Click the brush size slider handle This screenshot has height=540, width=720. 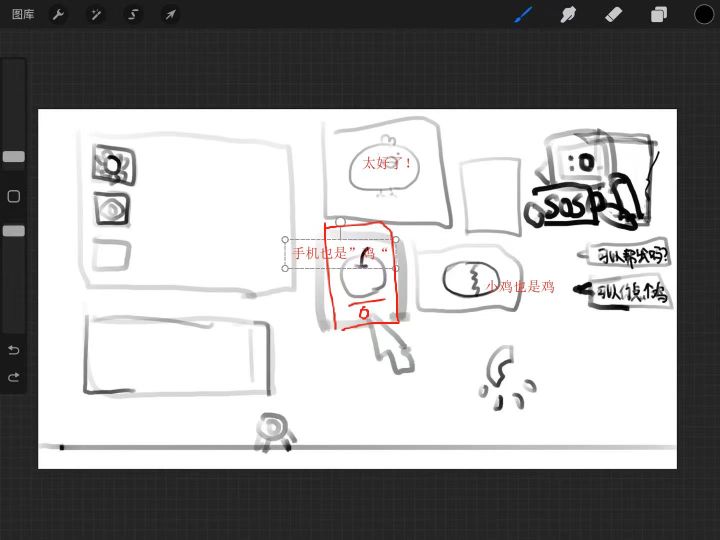(x=14, y=157)
